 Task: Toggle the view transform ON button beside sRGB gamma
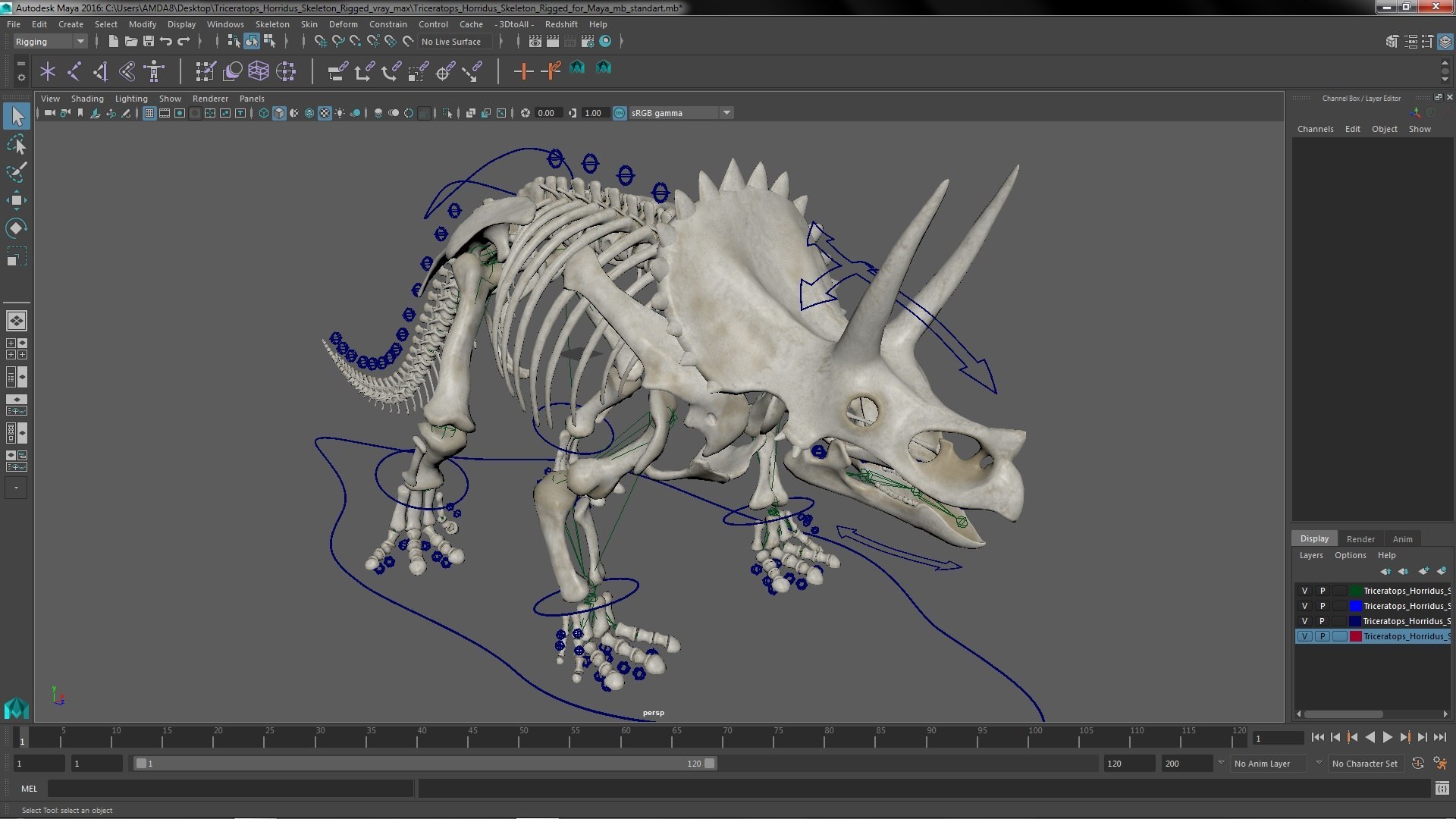620,113
